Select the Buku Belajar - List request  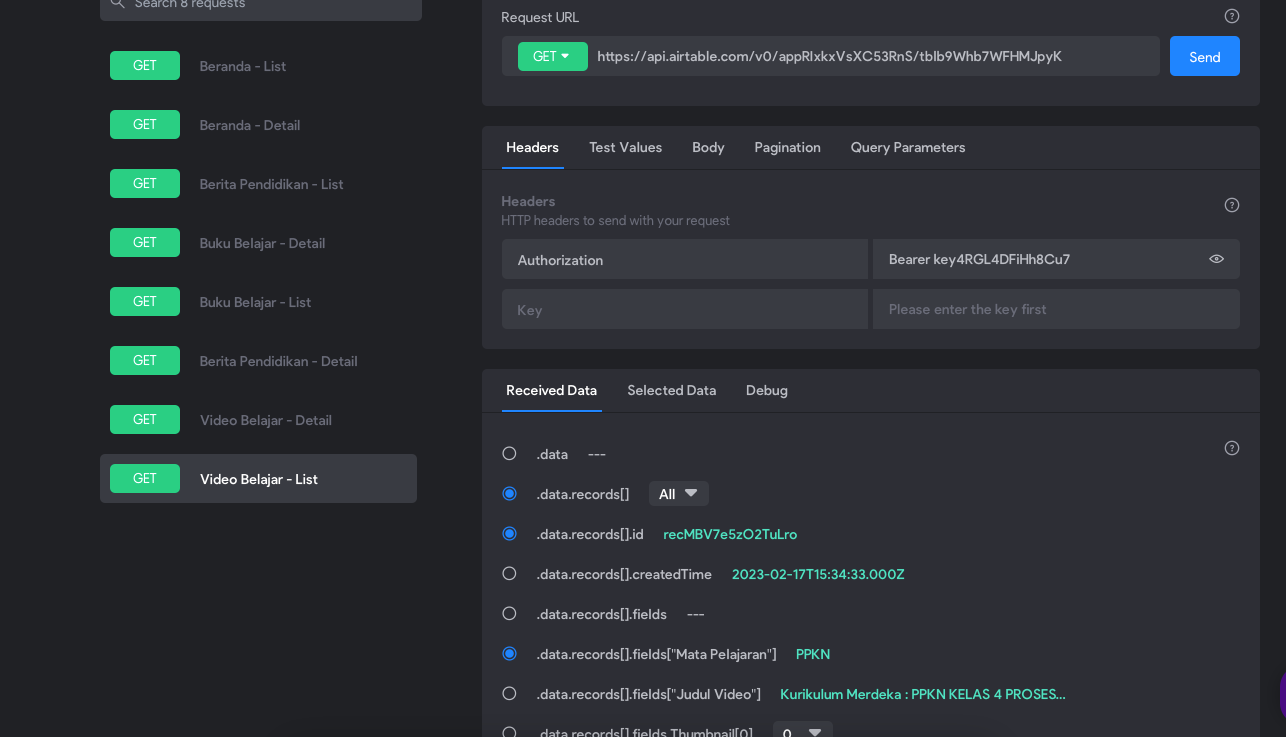(x=258, y=302)
